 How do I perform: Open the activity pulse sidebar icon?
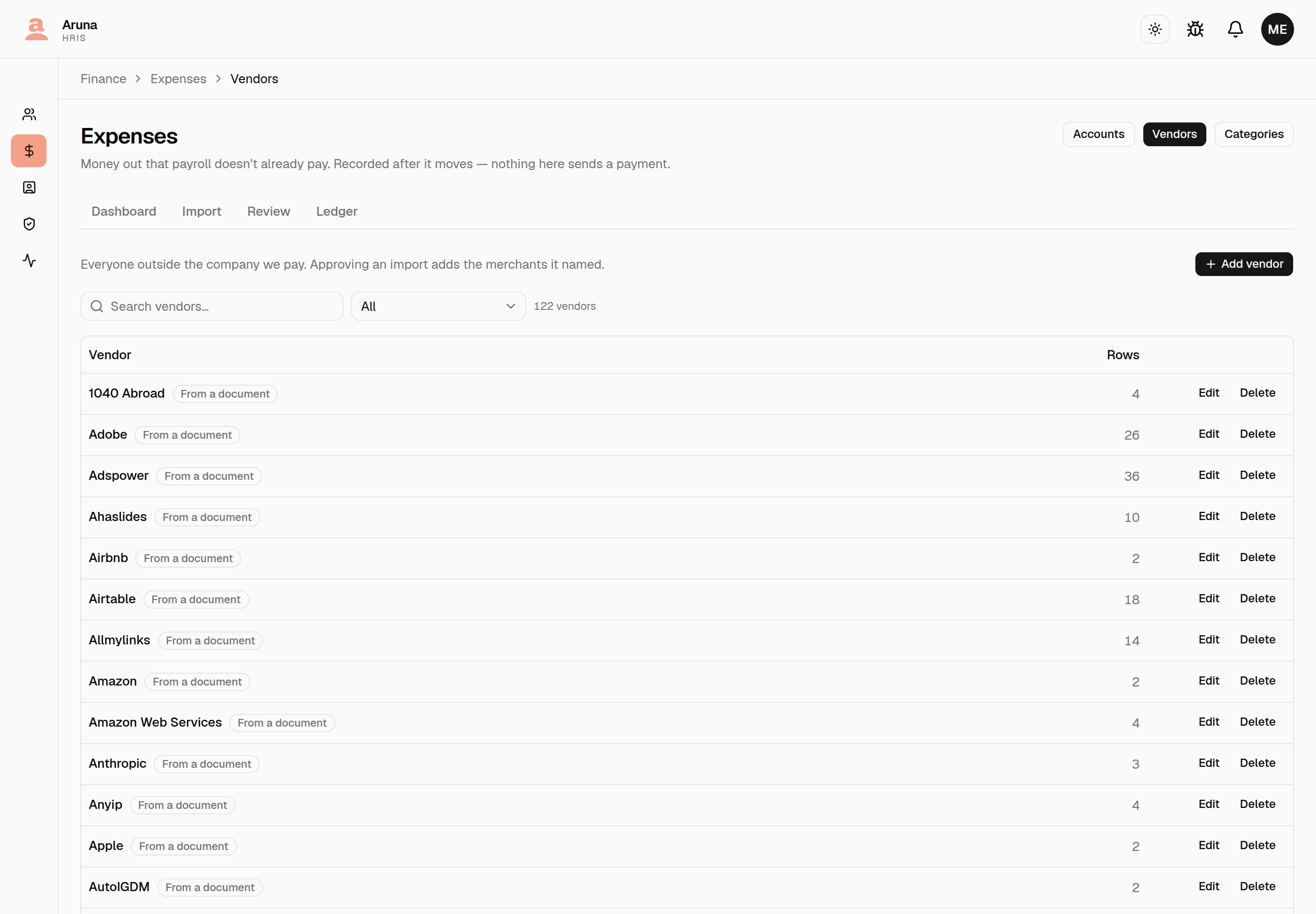(29, 260)
